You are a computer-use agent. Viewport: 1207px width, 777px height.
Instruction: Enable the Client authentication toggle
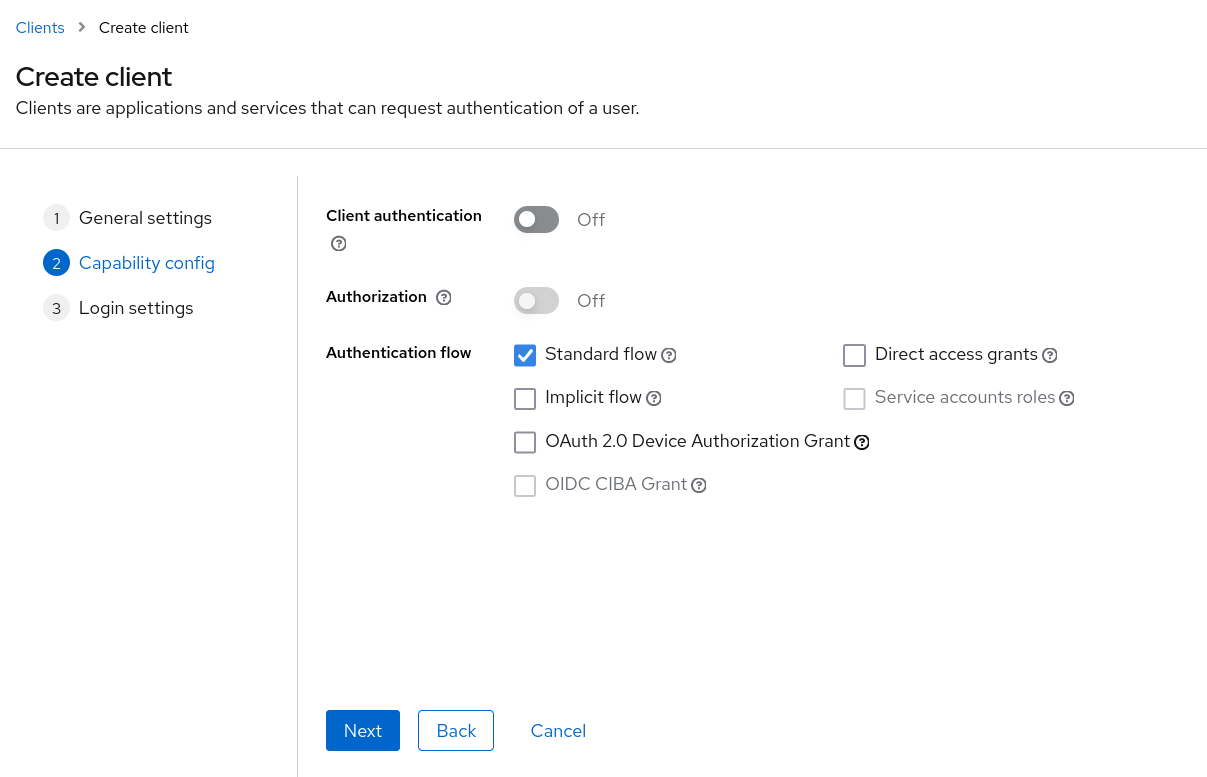point(536,219)
